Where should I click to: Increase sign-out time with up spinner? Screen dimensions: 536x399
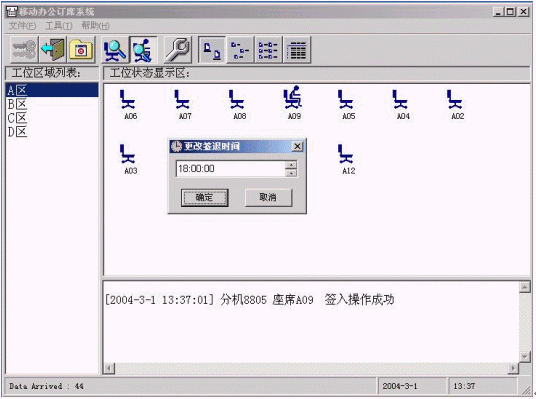pos(291,165)
